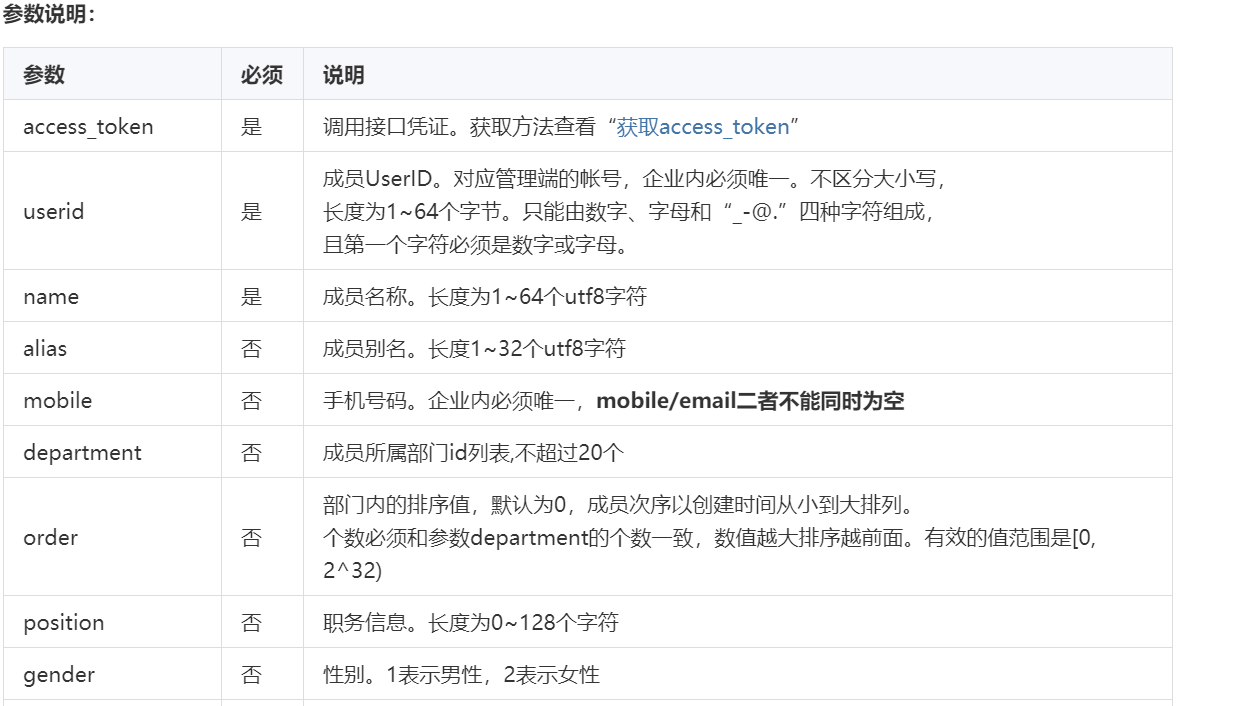Click bold mobile/email二者不能同时为空 text
1238x706 pixels.
[x=750, y=401]
